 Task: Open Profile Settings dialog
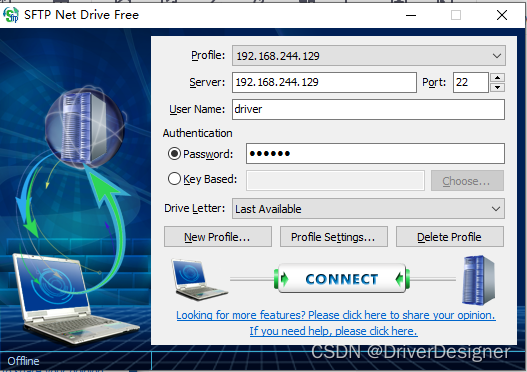click(333, 237)
